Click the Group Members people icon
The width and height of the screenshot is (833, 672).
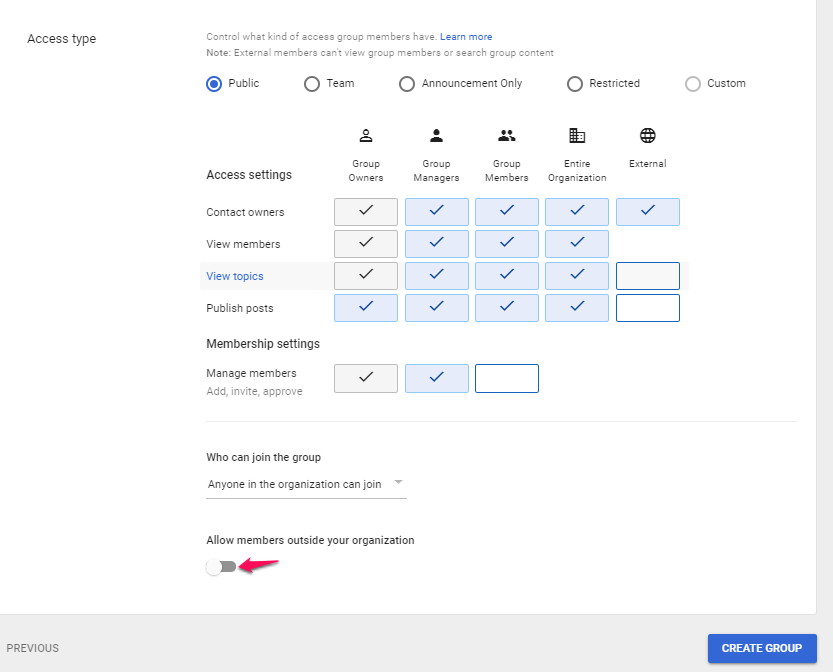pos(507,136)
